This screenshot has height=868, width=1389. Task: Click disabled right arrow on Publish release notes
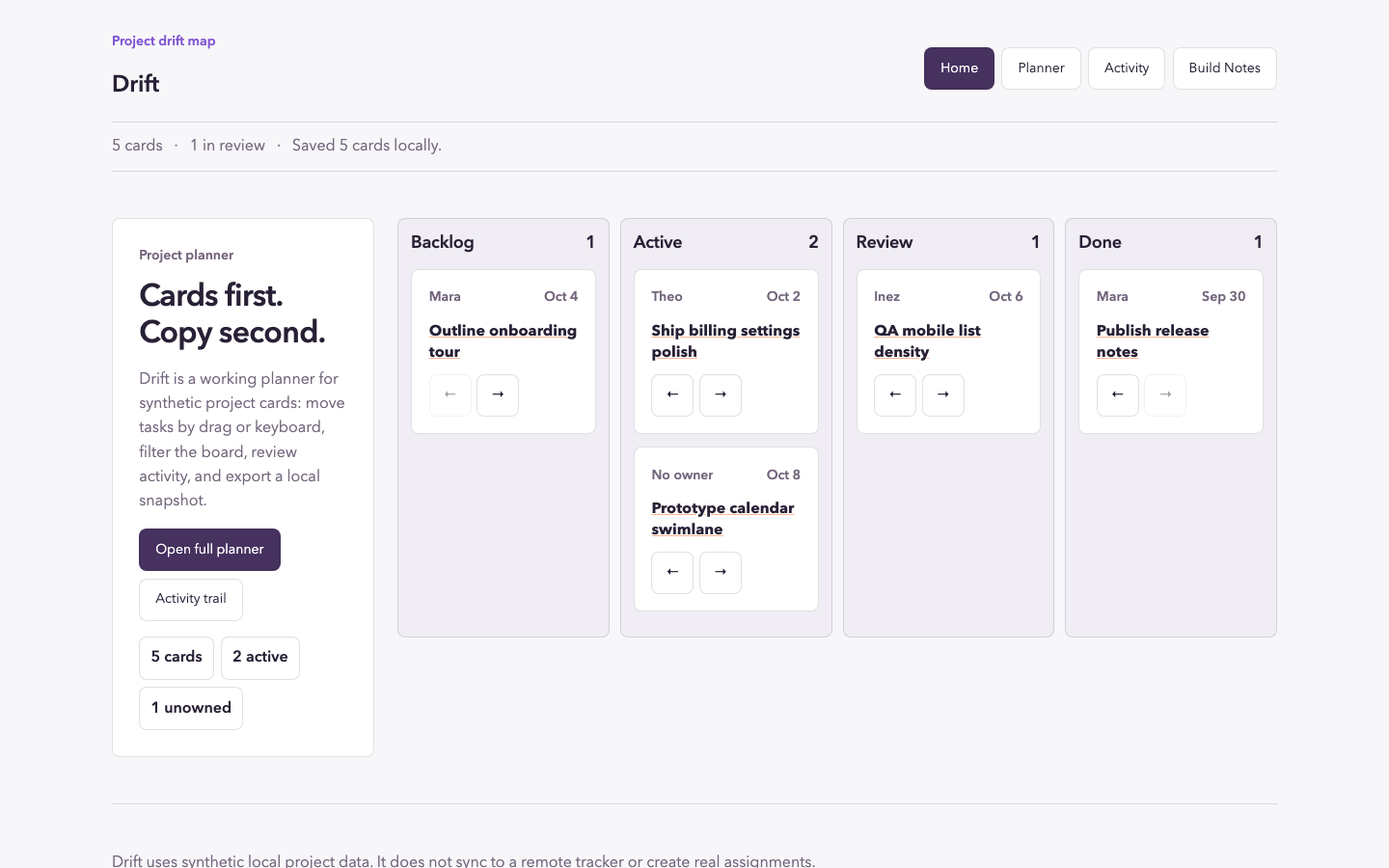pos(1165,395)
